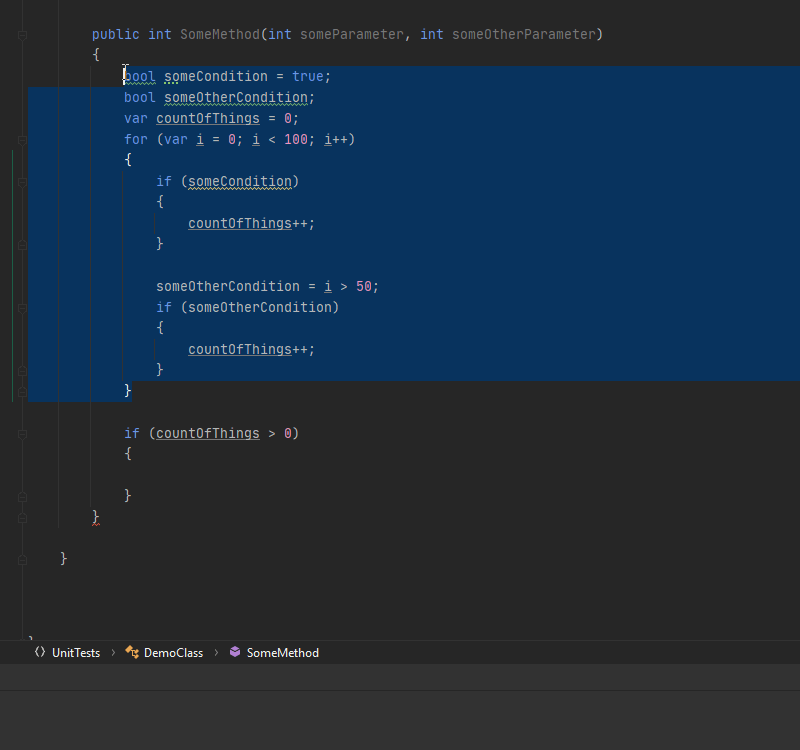Click someCondition inside the first if statement

(240, 181)
